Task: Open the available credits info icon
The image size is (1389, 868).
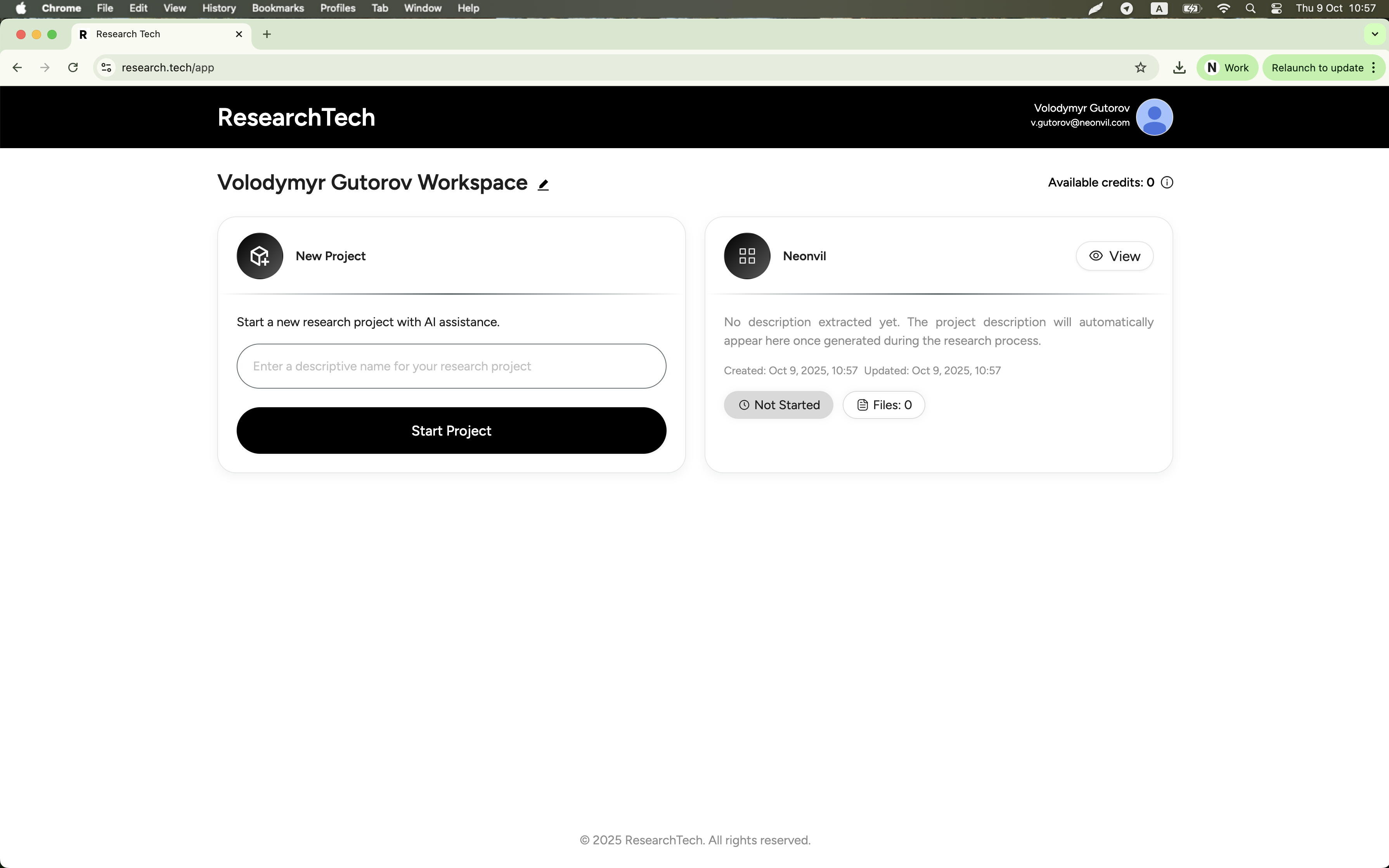Action: [1167, 183]
